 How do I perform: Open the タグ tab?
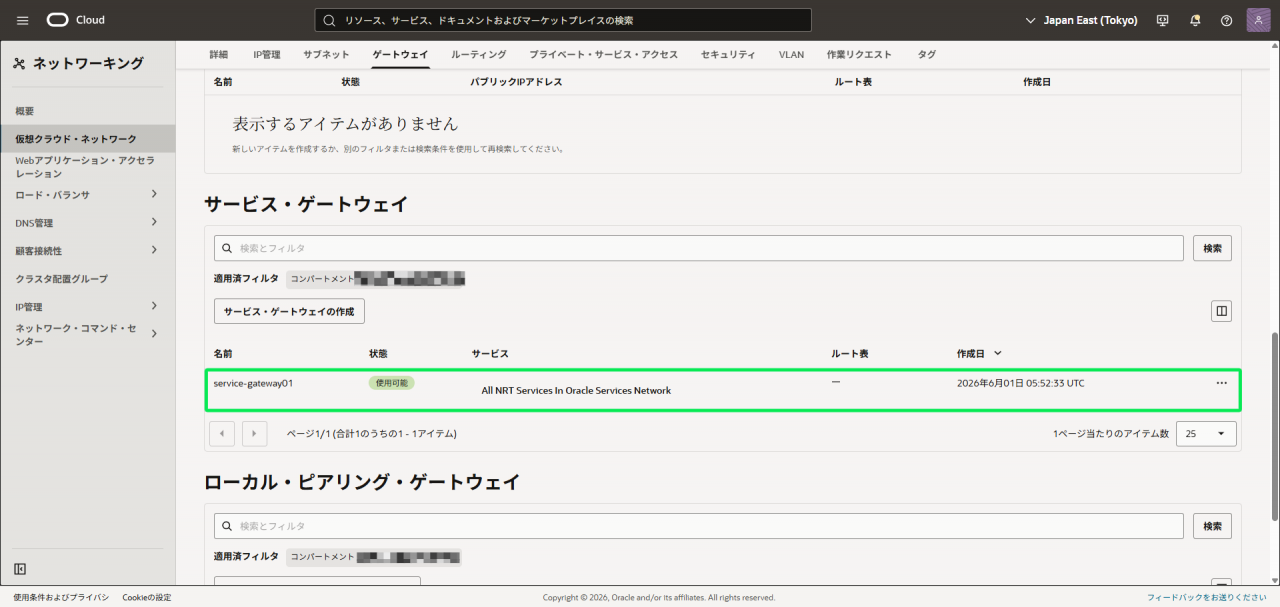click(927, 54)
